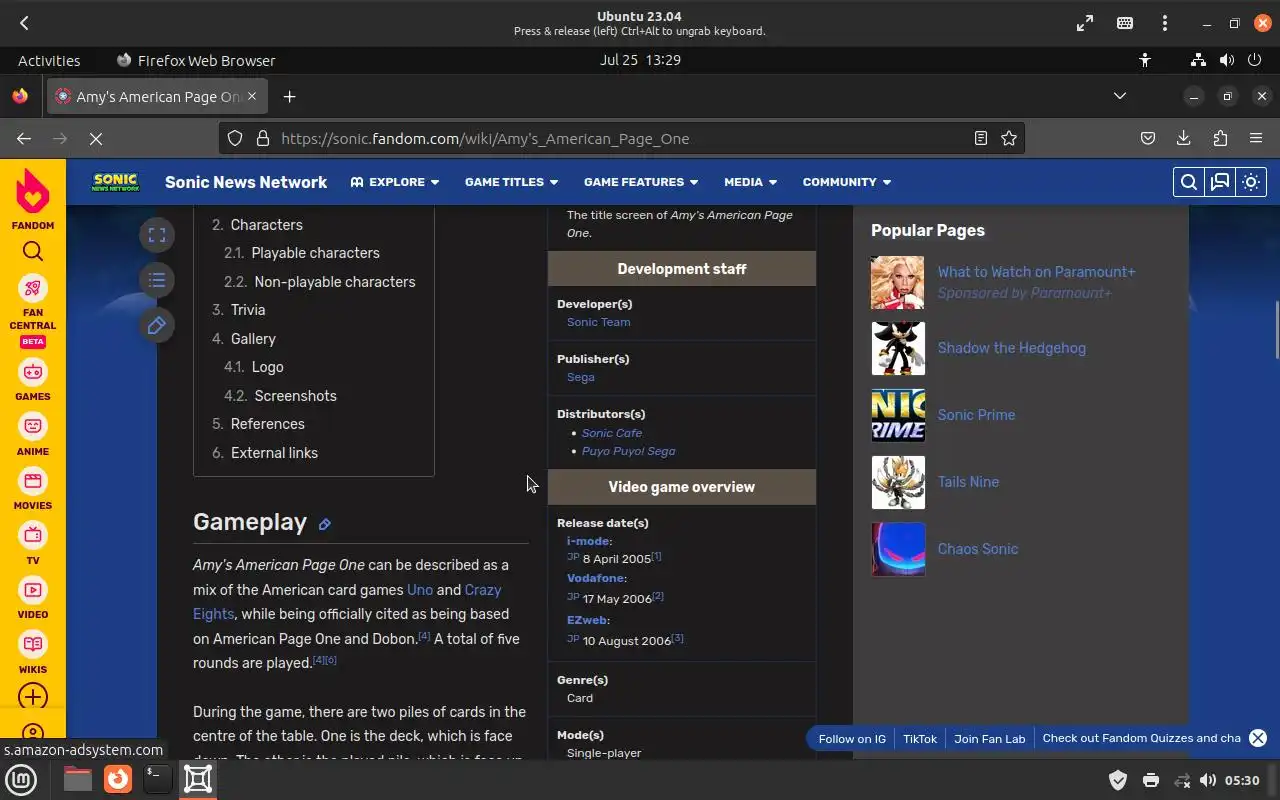Expand article to full width
1280x800 pixels.
coord(157,235)
